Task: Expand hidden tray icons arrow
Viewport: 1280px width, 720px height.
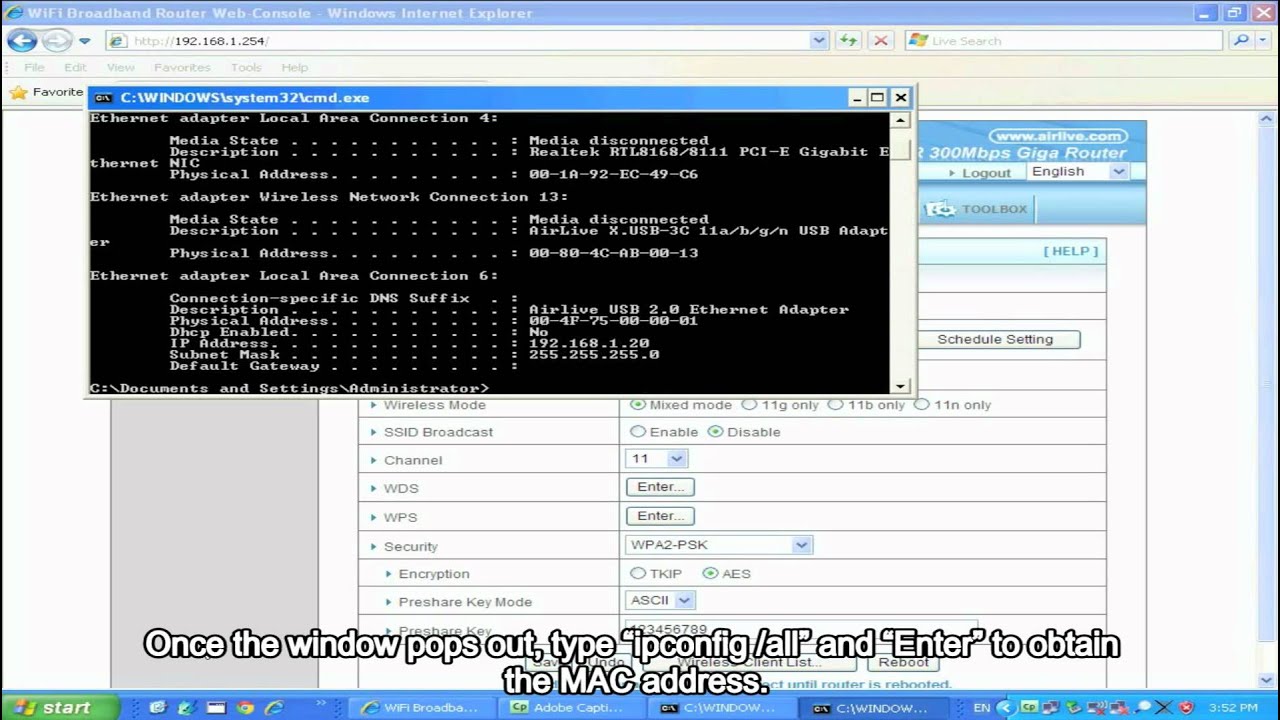Action: click(x=1008, y=708)
